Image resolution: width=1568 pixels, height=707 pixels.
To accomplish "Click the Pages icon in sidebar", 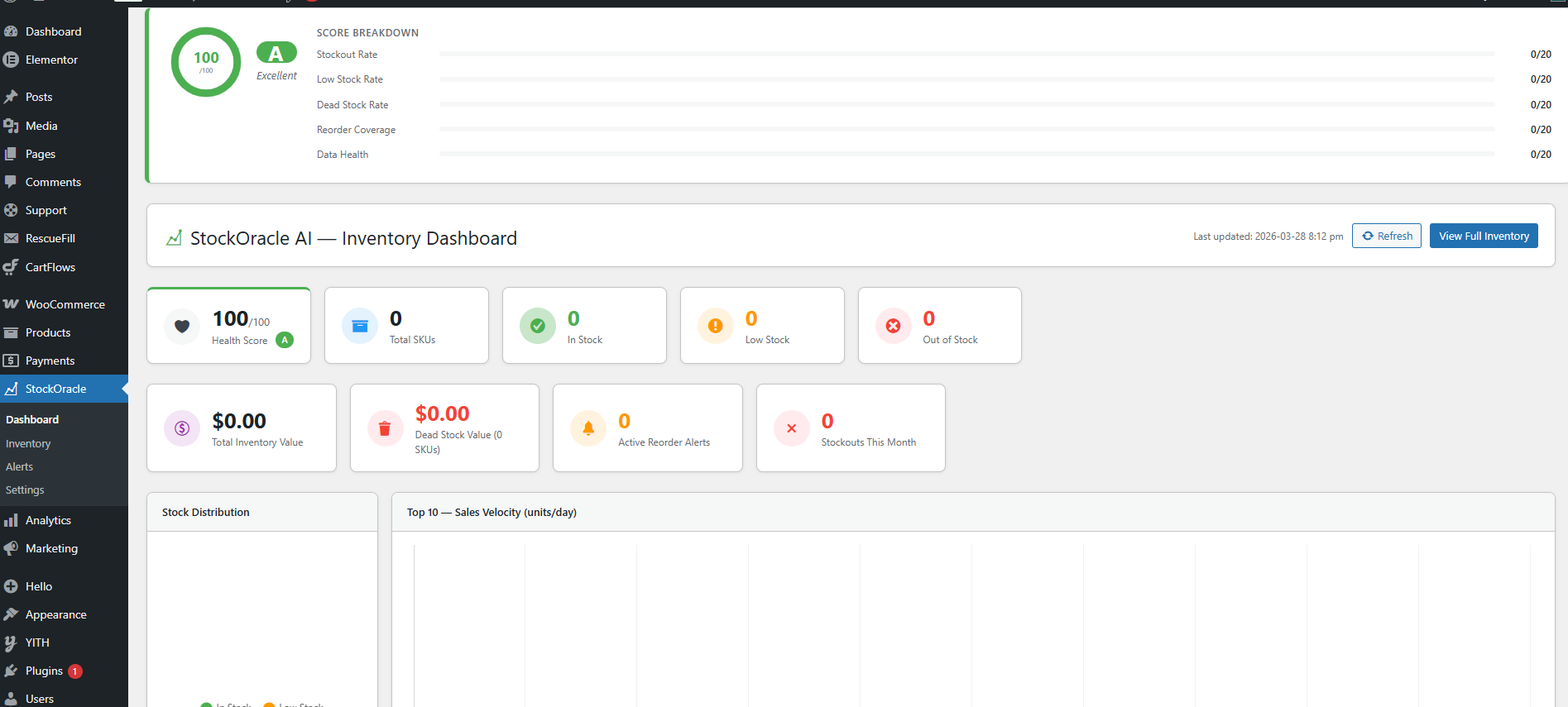I will pos(11,154).
